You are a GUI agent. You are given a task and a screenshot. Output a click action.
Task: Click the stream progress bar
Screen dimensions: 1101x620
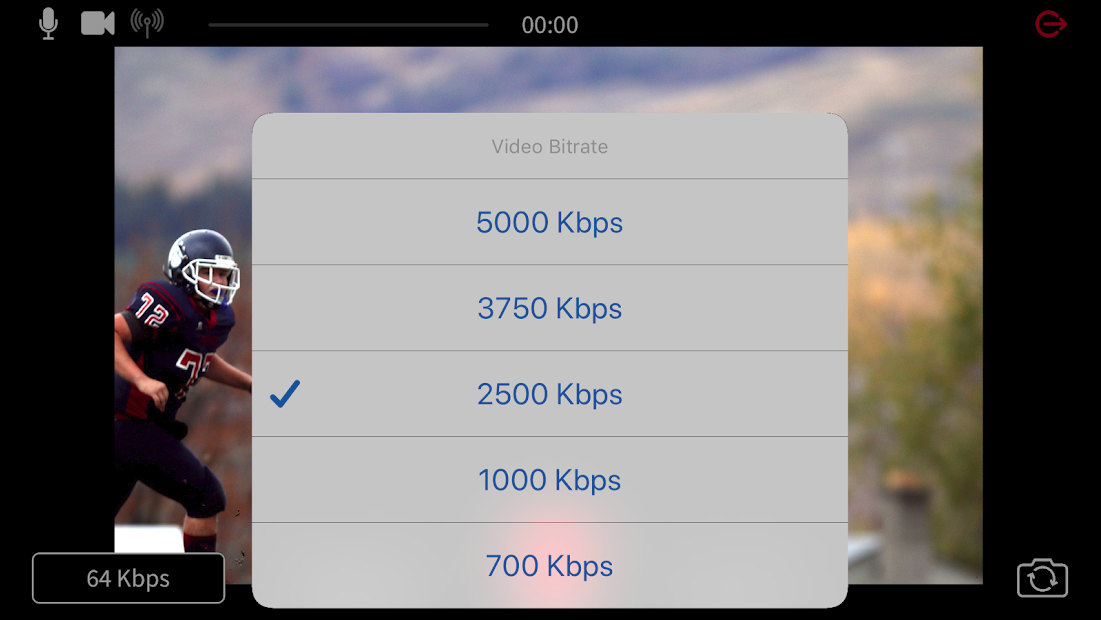(x=348, y=25)
